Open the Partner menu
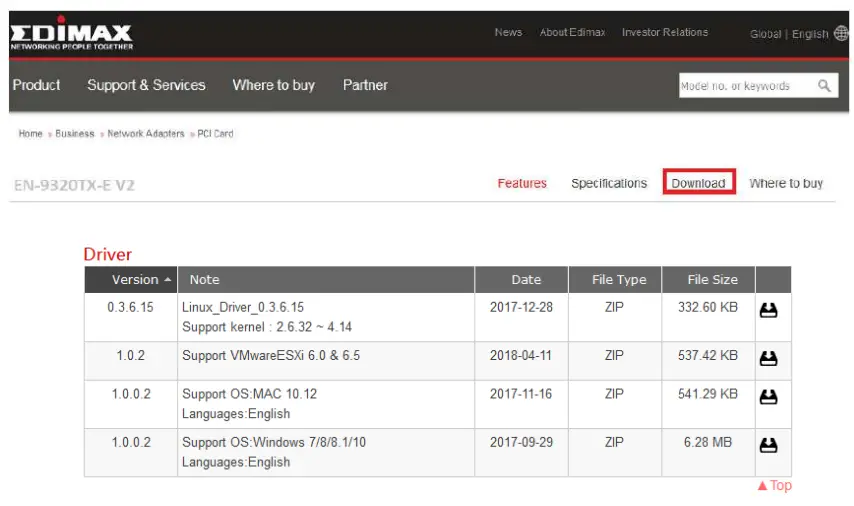This screenshot has width=854, height=506. [365, 85]
